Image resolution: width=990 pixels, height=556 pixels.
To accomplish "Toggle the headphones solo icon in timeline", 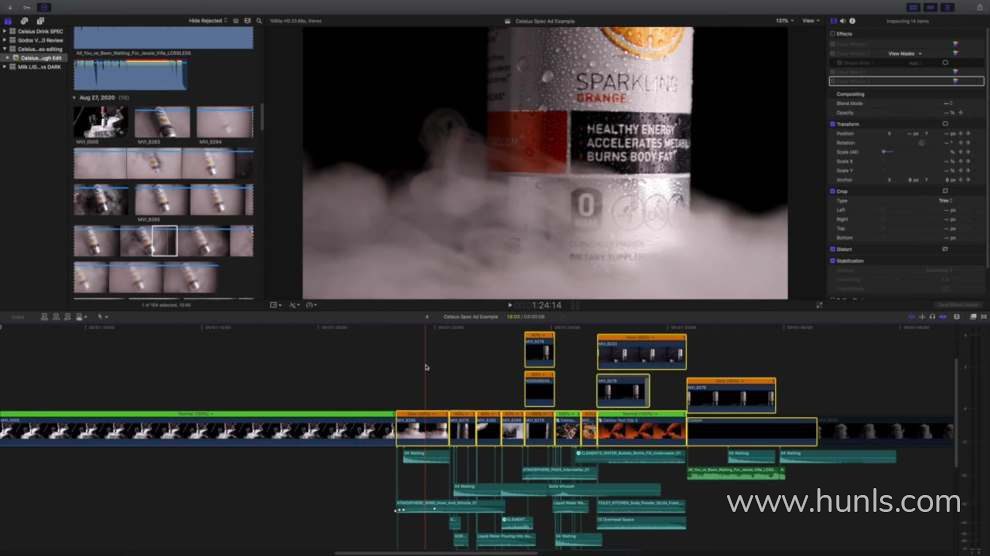I will pyautogui.click(x=933, y=317).
